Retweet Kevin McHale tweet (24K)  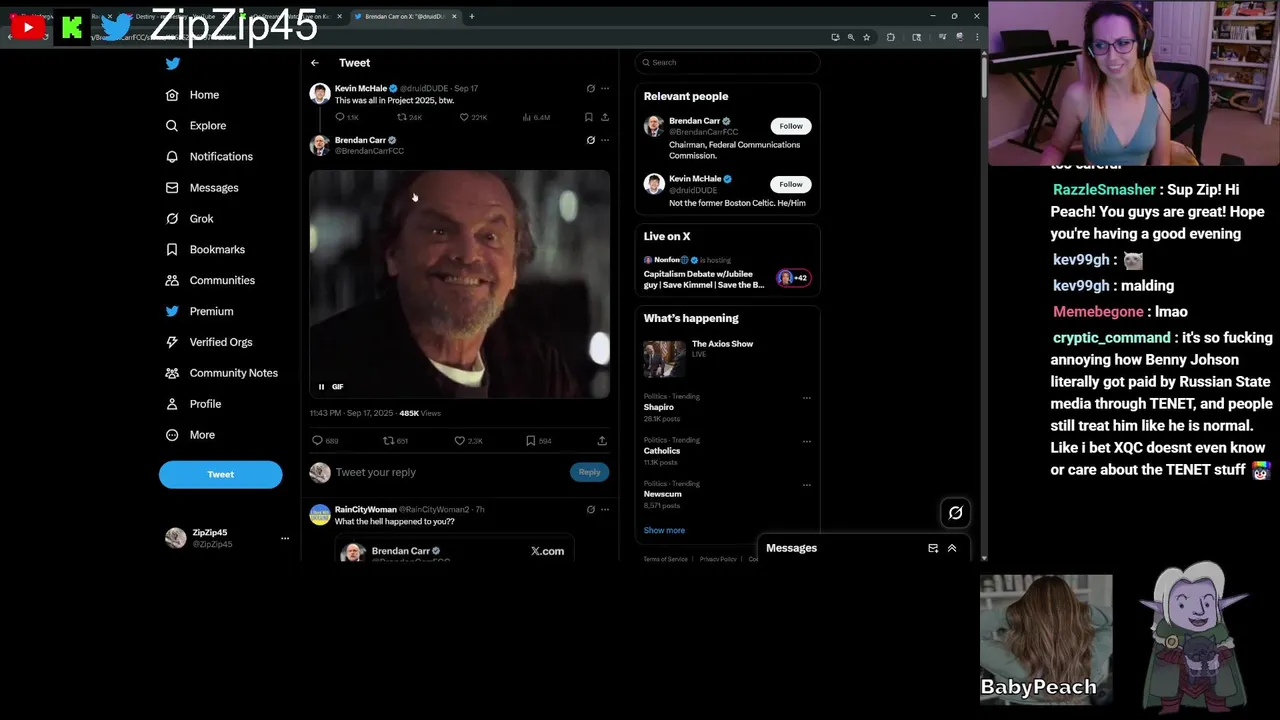(x=409, y=117)
